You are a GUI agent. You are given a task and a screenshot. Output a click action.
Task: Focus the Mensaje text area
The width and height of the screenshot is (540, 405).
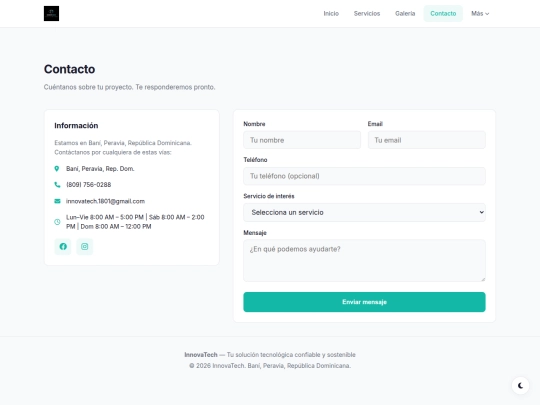pyautogui.click(x=364, y=261)
